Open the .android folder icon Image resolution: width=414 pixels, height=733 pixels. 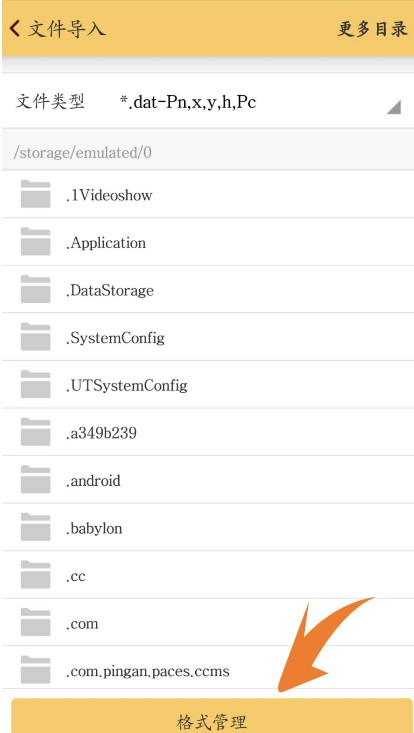pos(36,480)
